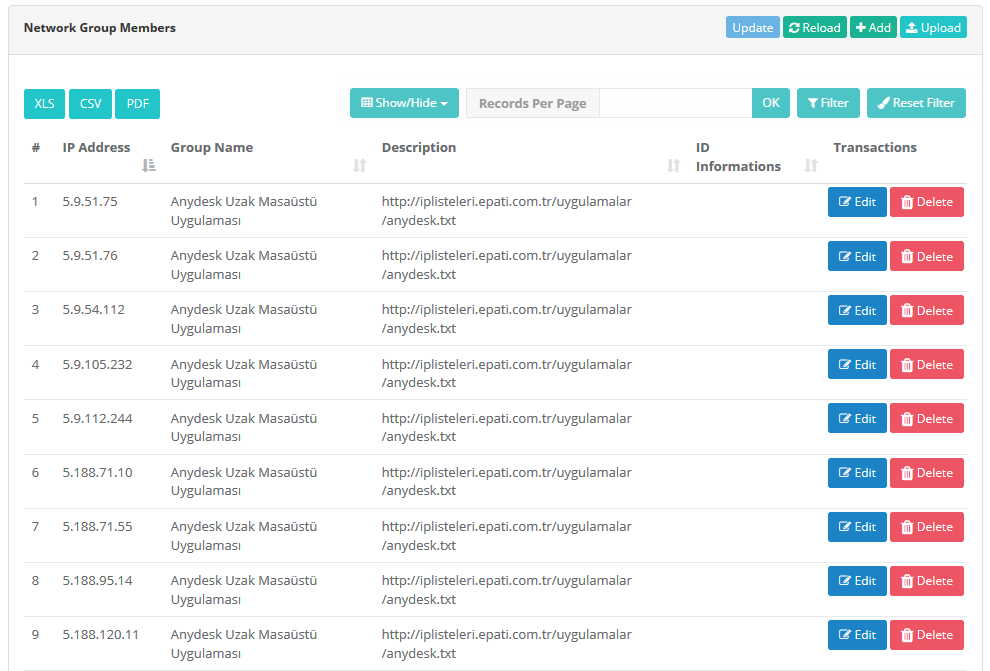Delete the entry for 5.9.54.112
Viewport: 990px width, 671px height.
[x=927, y=310]
